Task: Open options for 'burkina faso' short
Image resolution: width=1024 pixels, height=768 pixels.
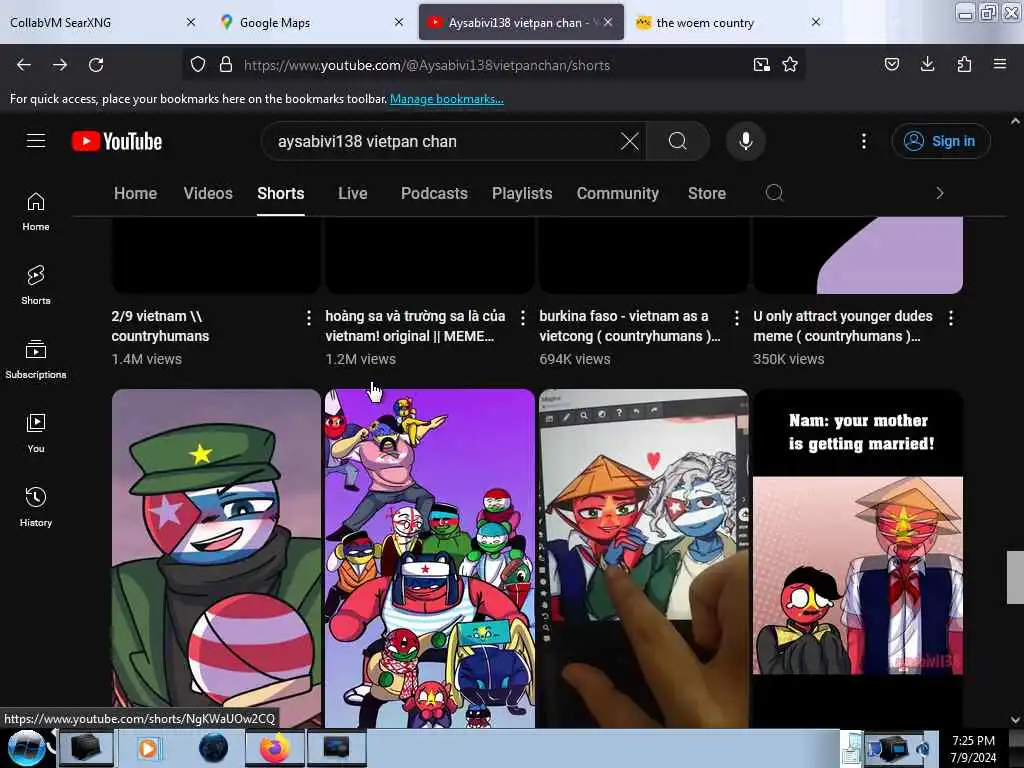Action: click(x=737, y=318)
